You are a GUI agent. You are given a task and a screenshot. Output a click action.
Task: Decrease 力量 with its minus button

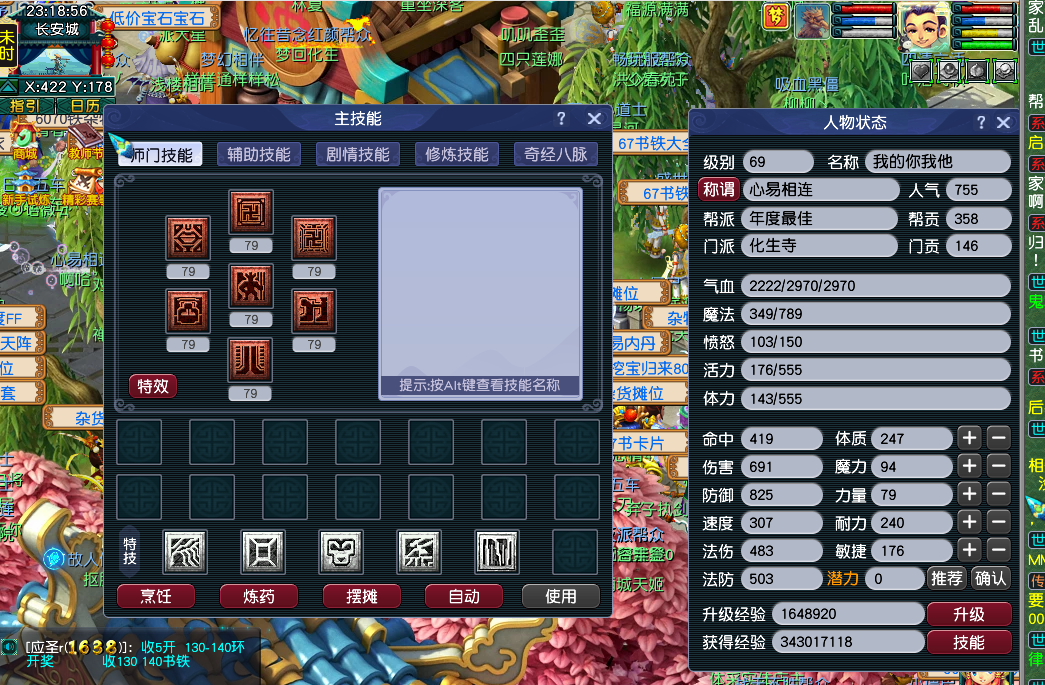[998, 494]
